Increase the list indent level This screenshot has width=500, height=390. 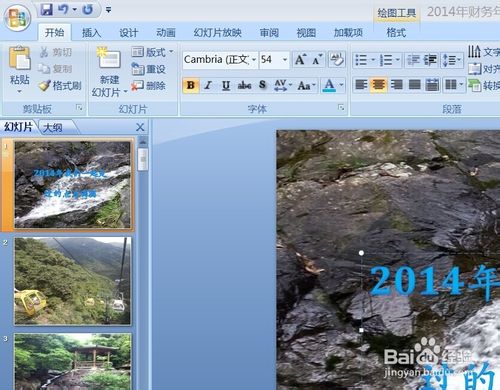click(x=430, y=60)
